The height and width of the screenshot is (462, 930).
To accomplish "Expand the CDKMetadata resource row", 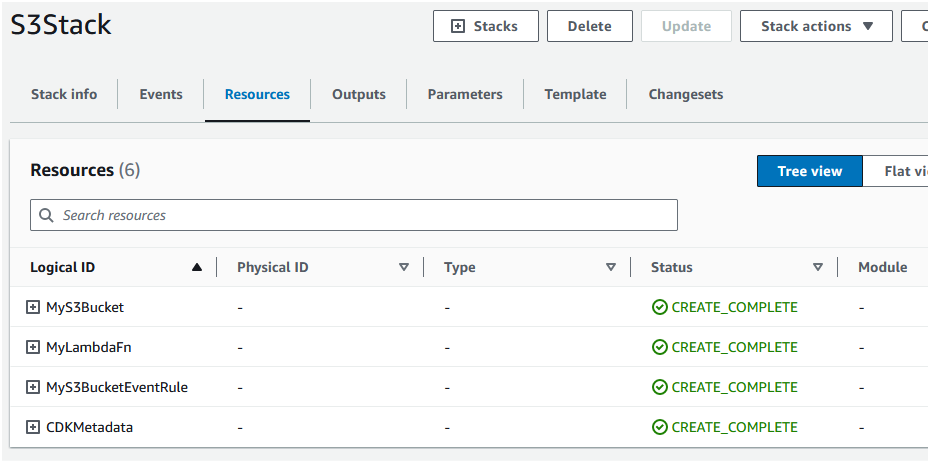I will 33,427.
